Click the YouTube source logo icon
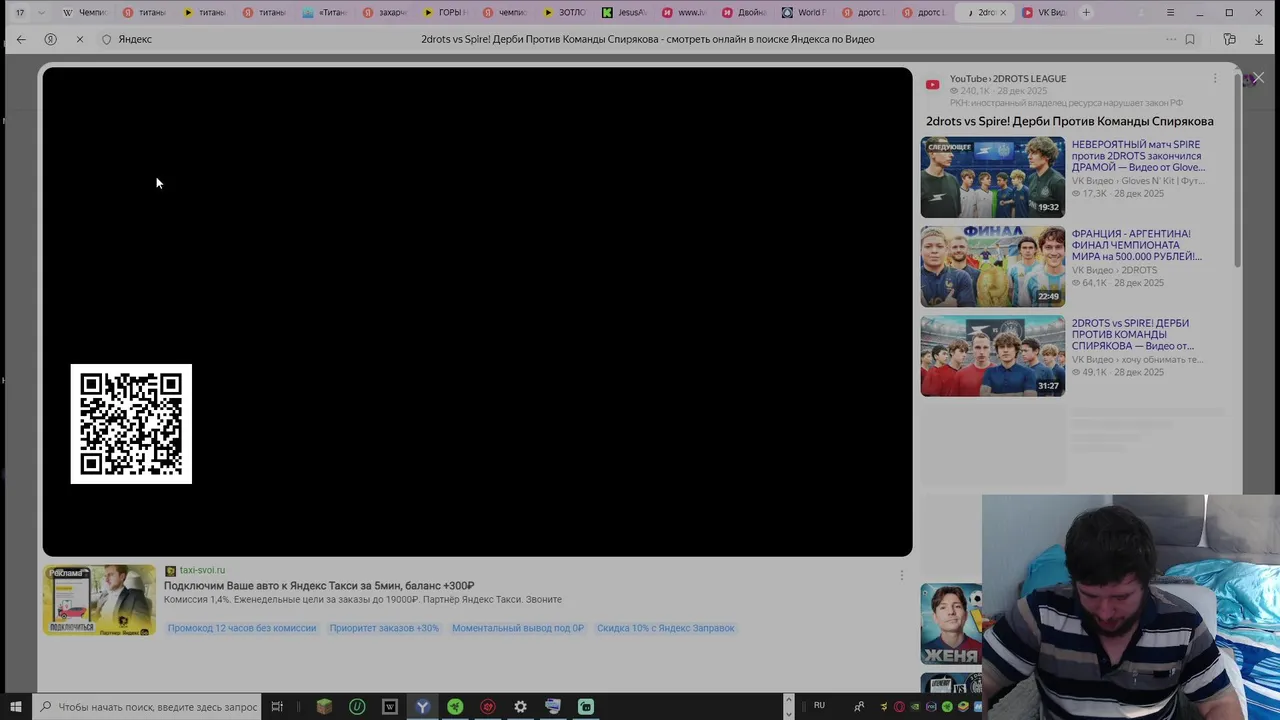This screenshot has height=720, width=1280. tap(932, 84)
